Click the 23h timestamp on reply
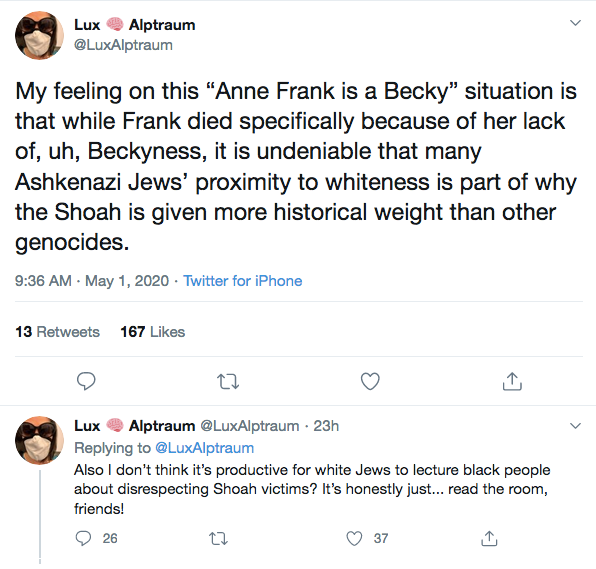Viewport: 596px width, 569px height. click(326, 426)
